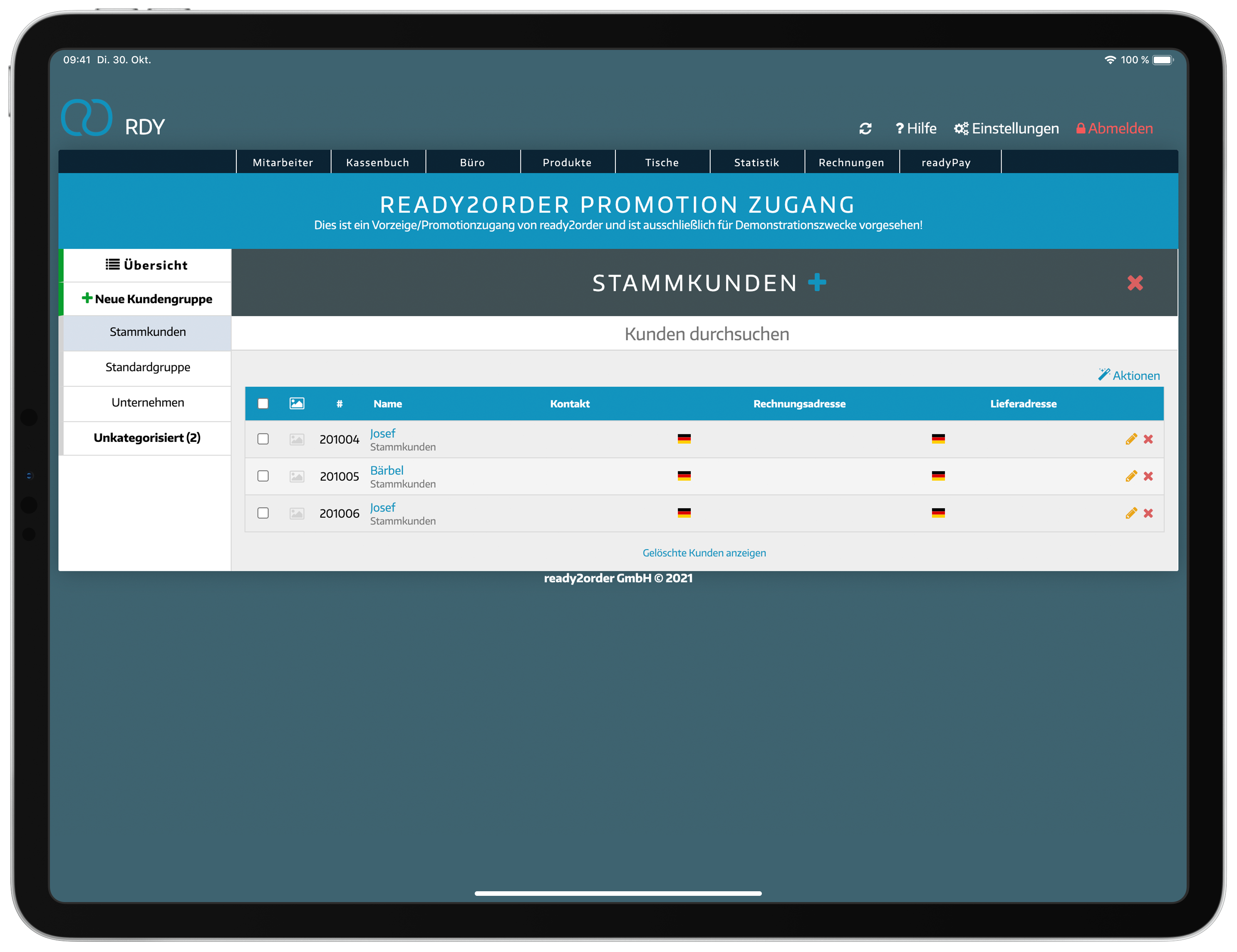
Task: Select the checkbox for customer 201004
Action: click(263, 438)
